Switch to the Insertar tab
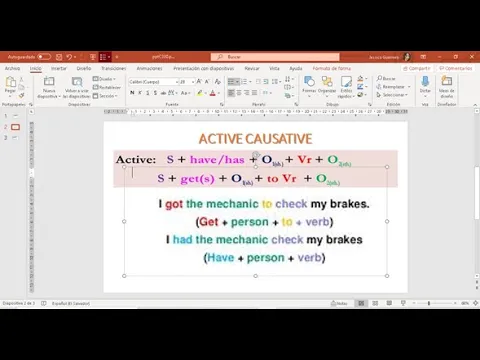The width and height of the screenshot is (480, 360). tap(59, 68)
